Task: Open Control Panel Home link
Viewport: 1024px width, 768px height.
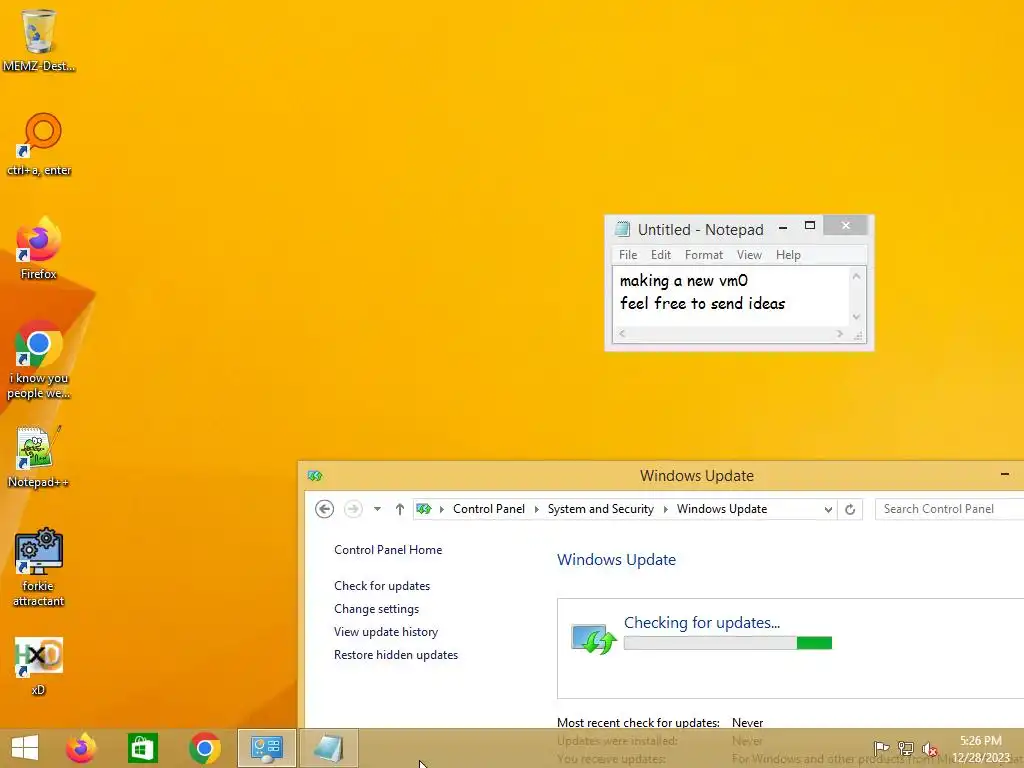Action: point(388,550)
